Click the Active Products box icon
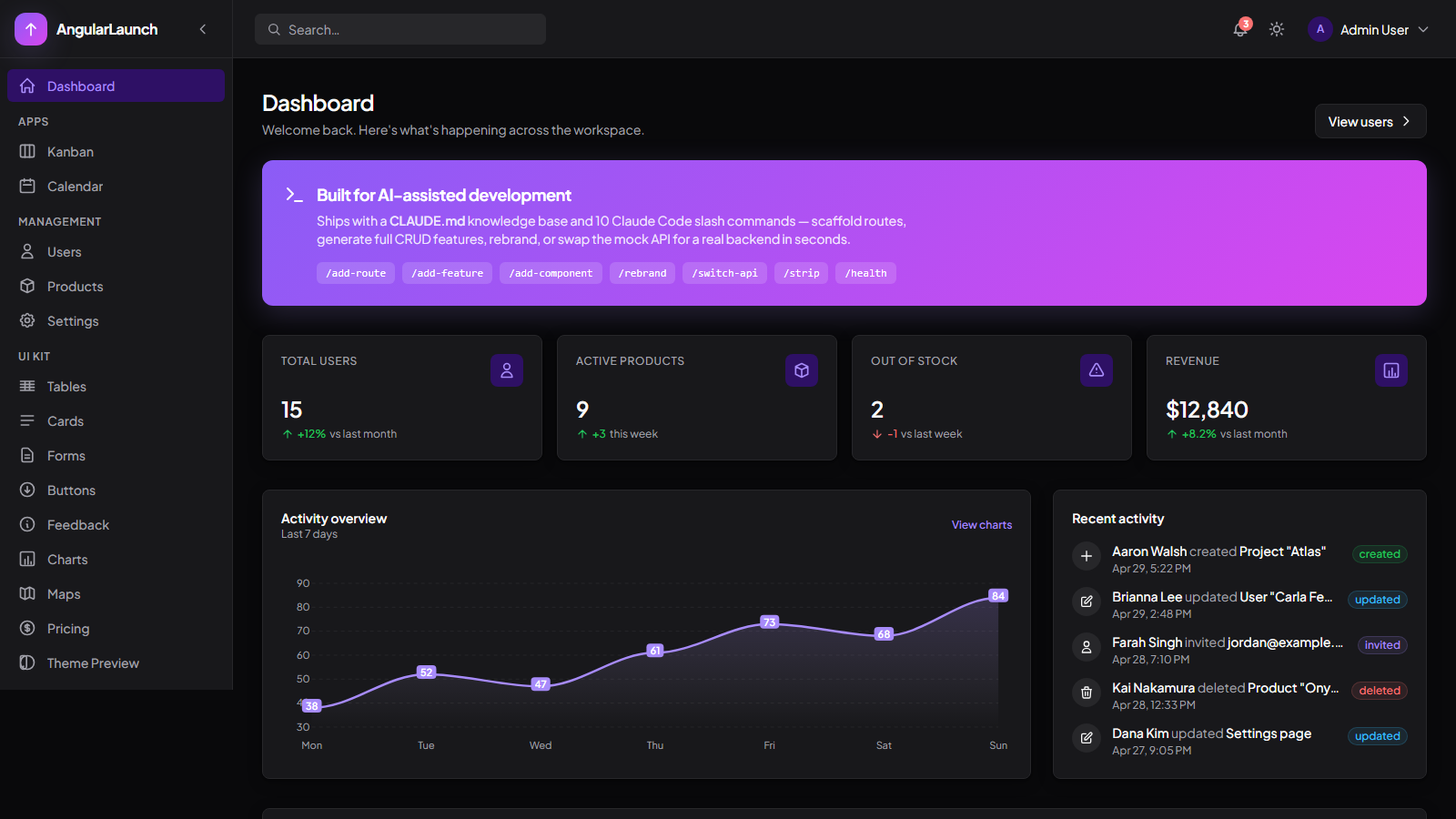1456x819 pixels. point(802,370)
